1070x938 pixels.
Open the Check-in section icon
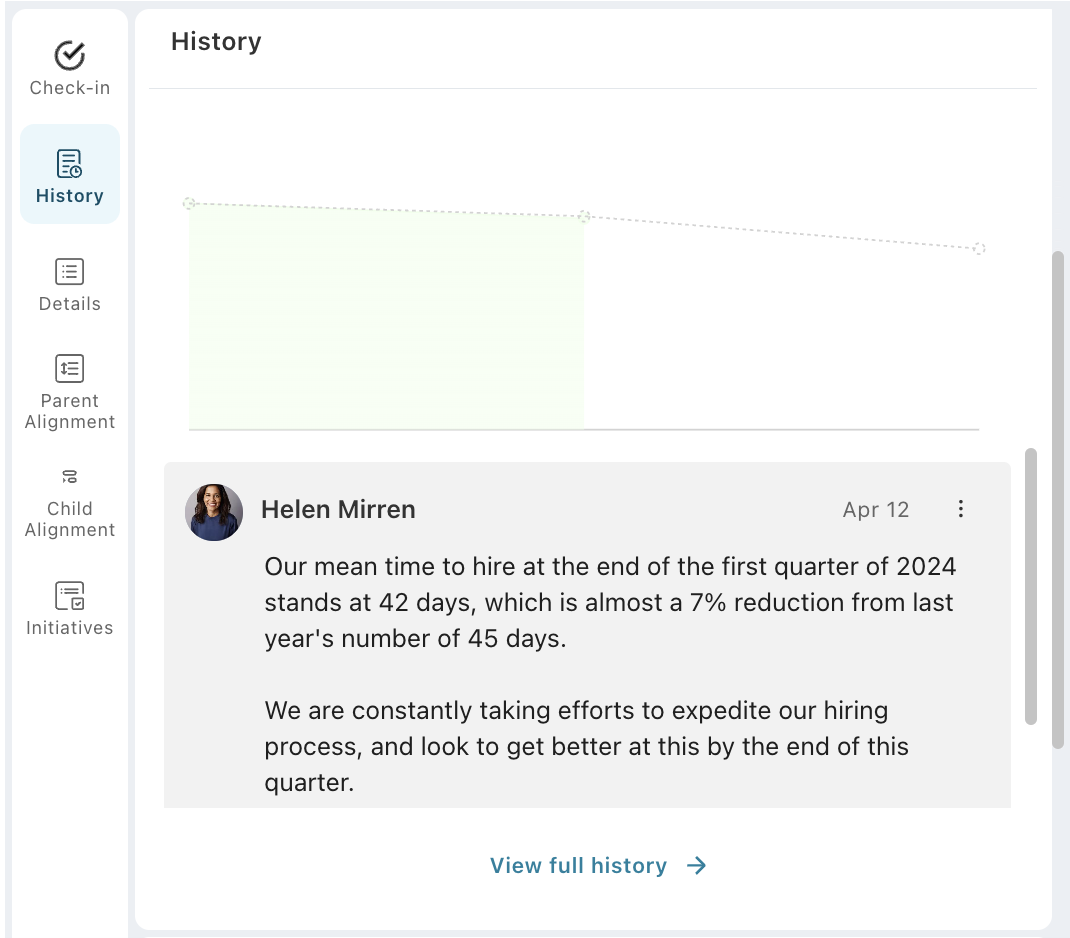pyautogui.click(x=69, y=56)
